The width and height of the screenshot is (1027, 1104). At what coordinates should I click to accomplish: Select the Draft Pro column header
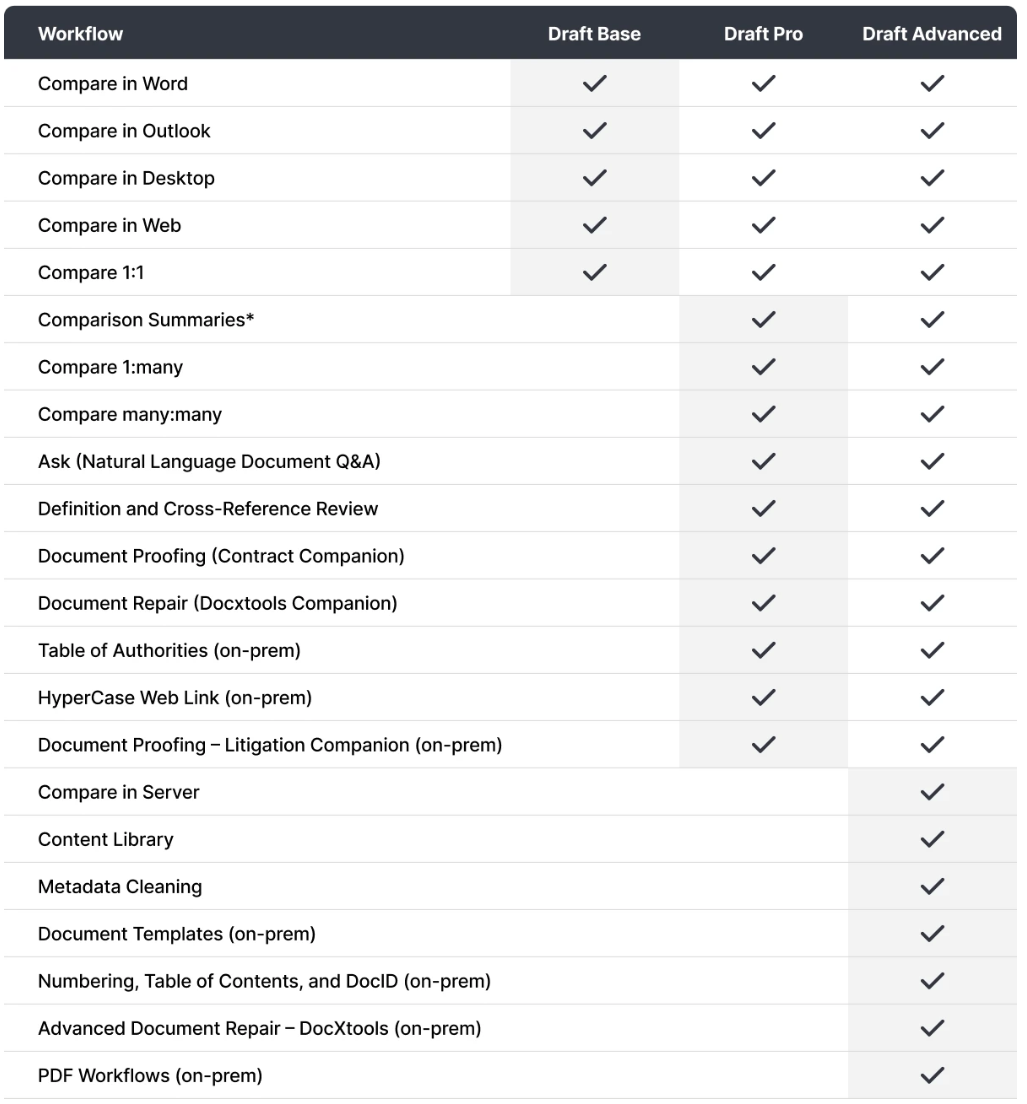point(763,34)
